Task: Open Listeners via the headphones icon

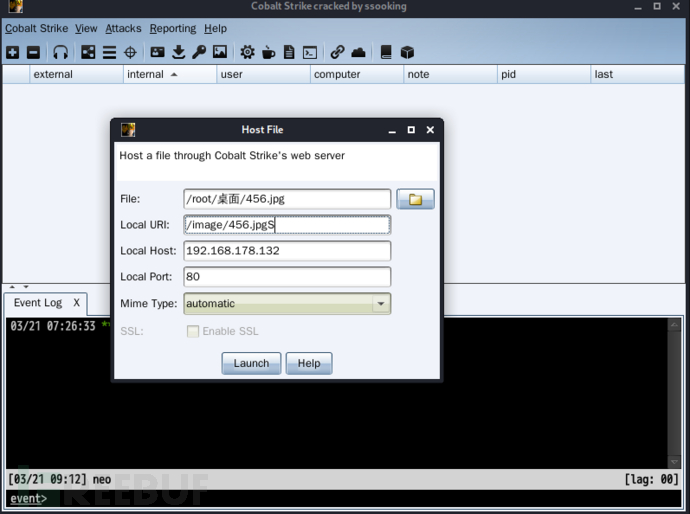Action: tap(60, 52)
